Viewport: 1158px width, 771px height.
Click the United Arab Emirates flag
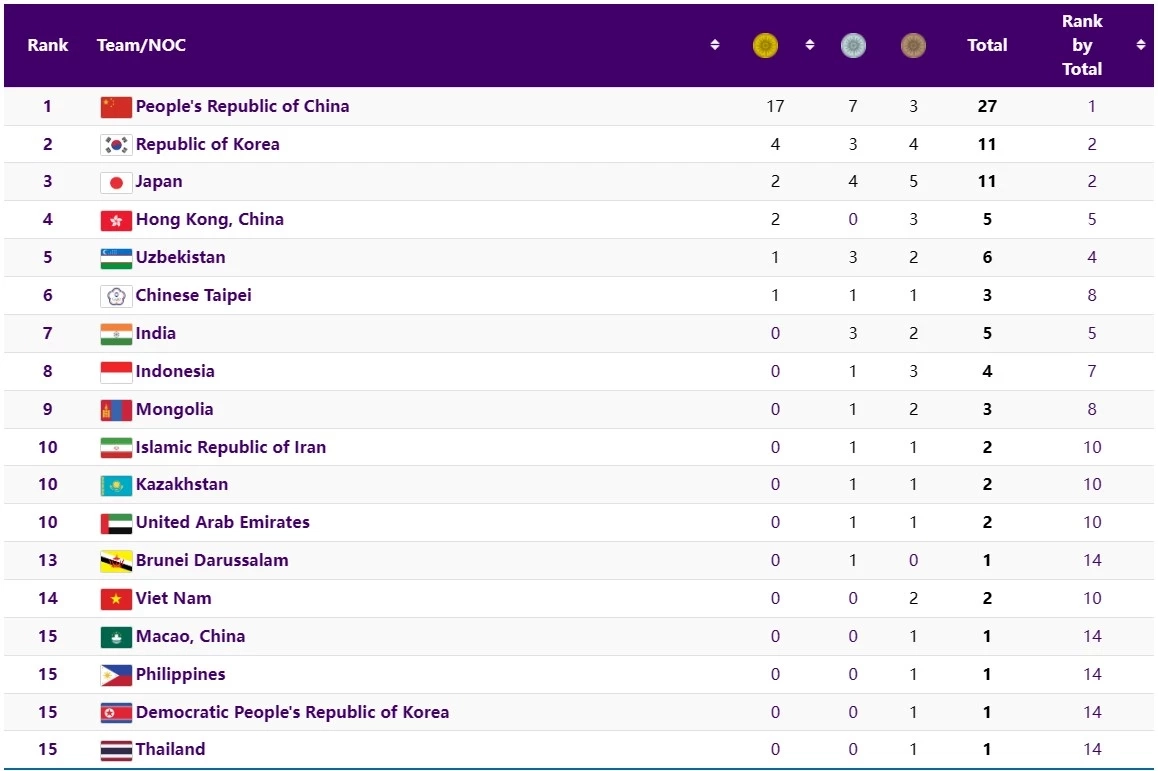click(x=116, y=523)
